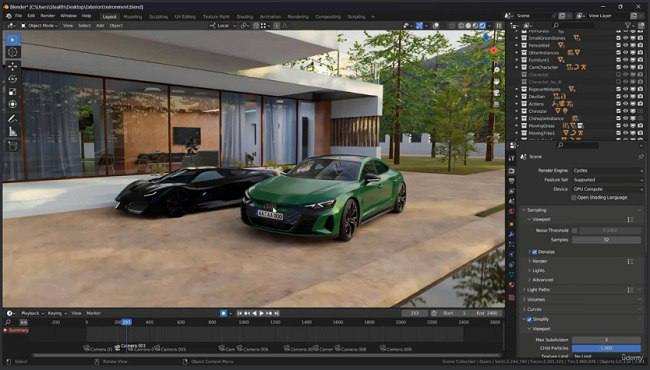Exclude OtherInstances collection from view layer

click(x=618, y=53)
